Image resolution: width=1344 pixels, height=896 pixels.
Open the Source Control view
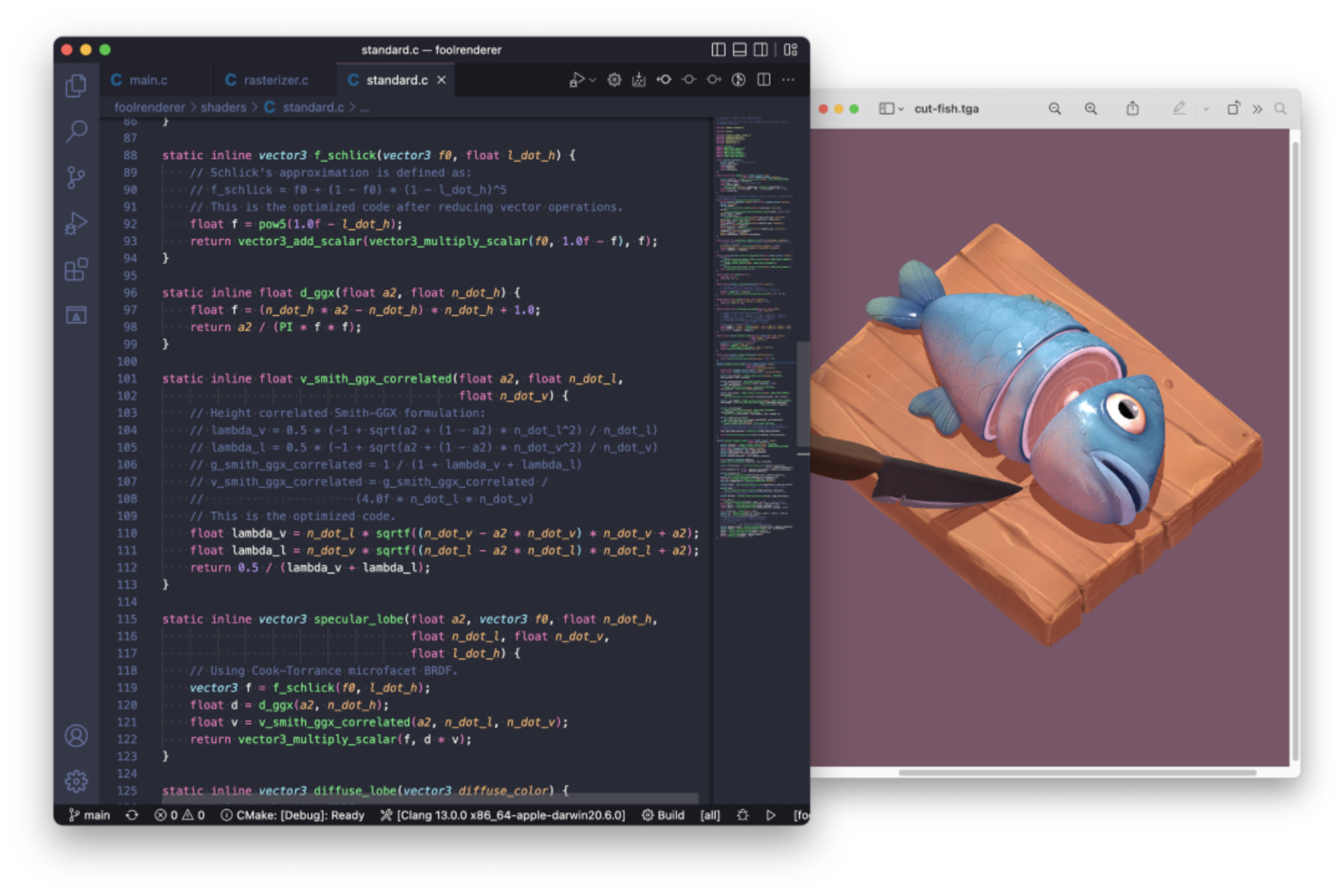[x=76, y=177]
